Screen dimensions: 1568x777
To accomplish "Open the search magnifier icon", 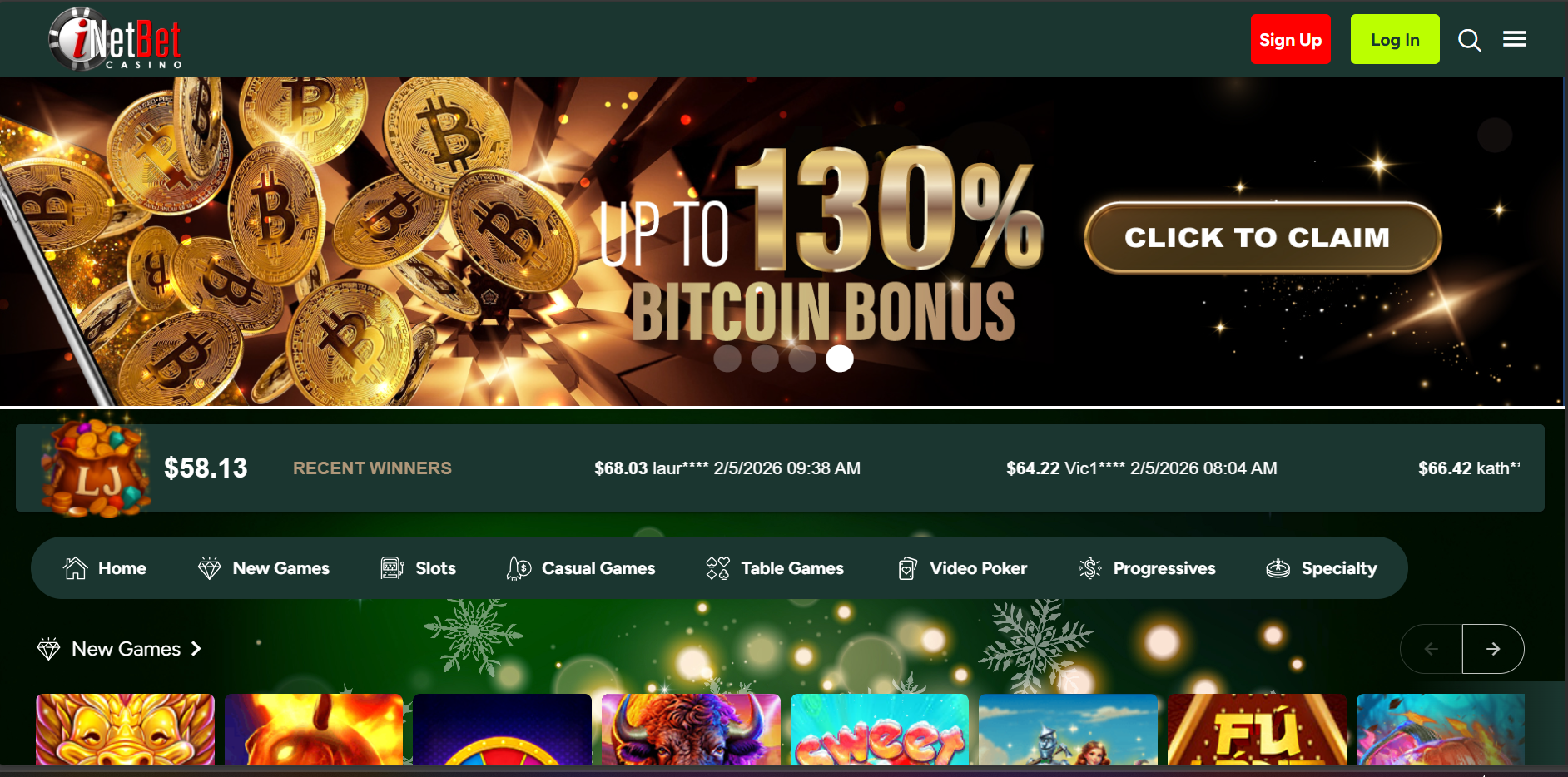I will [x=1469, y=40].
